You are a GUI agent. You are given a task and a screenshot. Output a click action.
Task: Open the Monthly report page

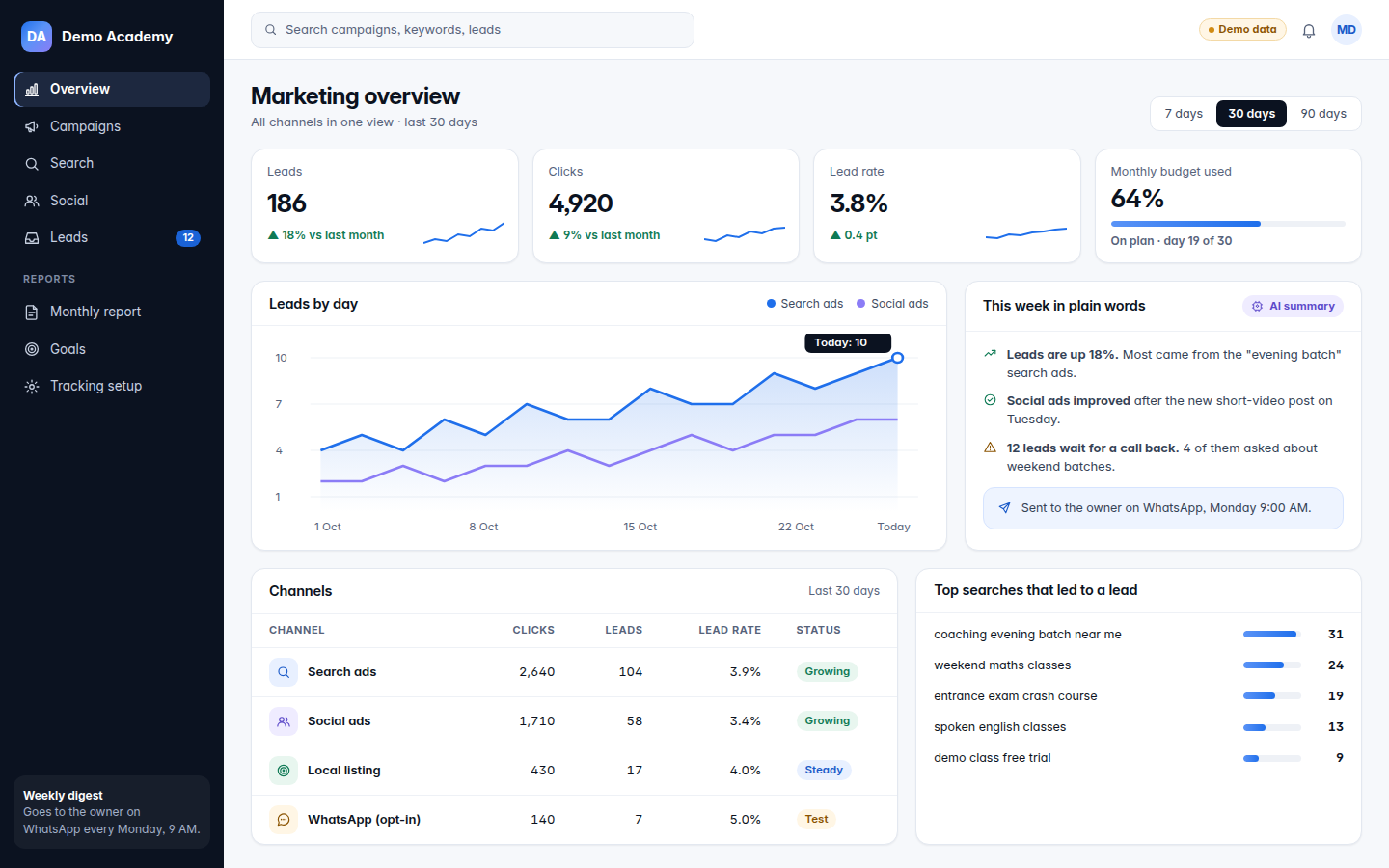(112, 312)
